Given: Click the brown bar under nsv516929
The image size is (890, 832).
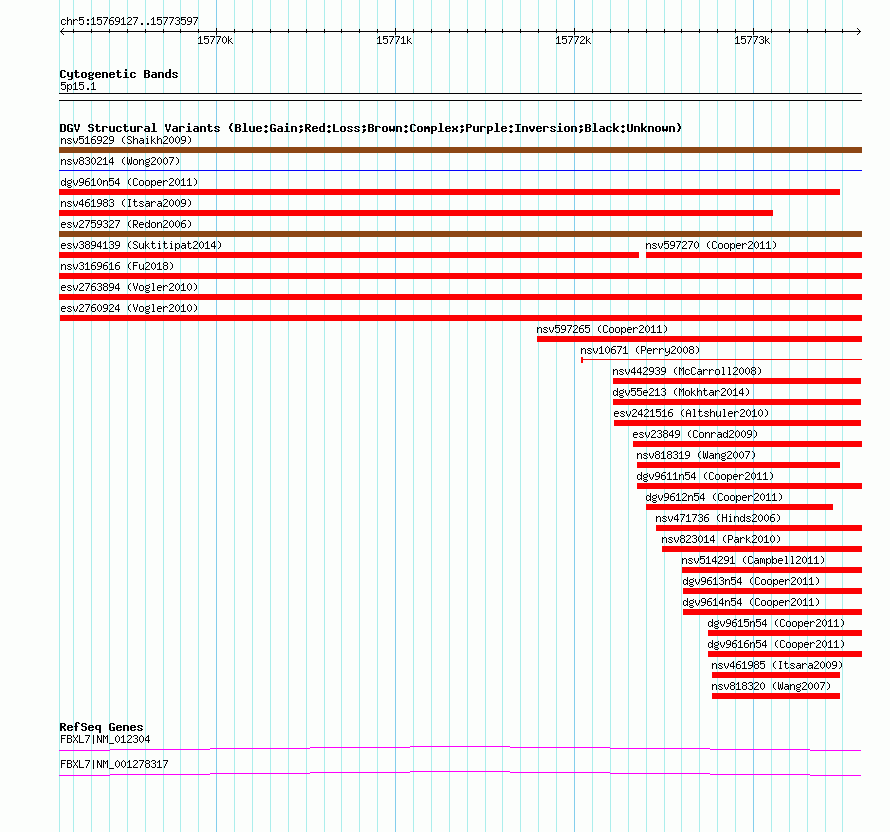Looking at the screenshot, I should 460,150.
